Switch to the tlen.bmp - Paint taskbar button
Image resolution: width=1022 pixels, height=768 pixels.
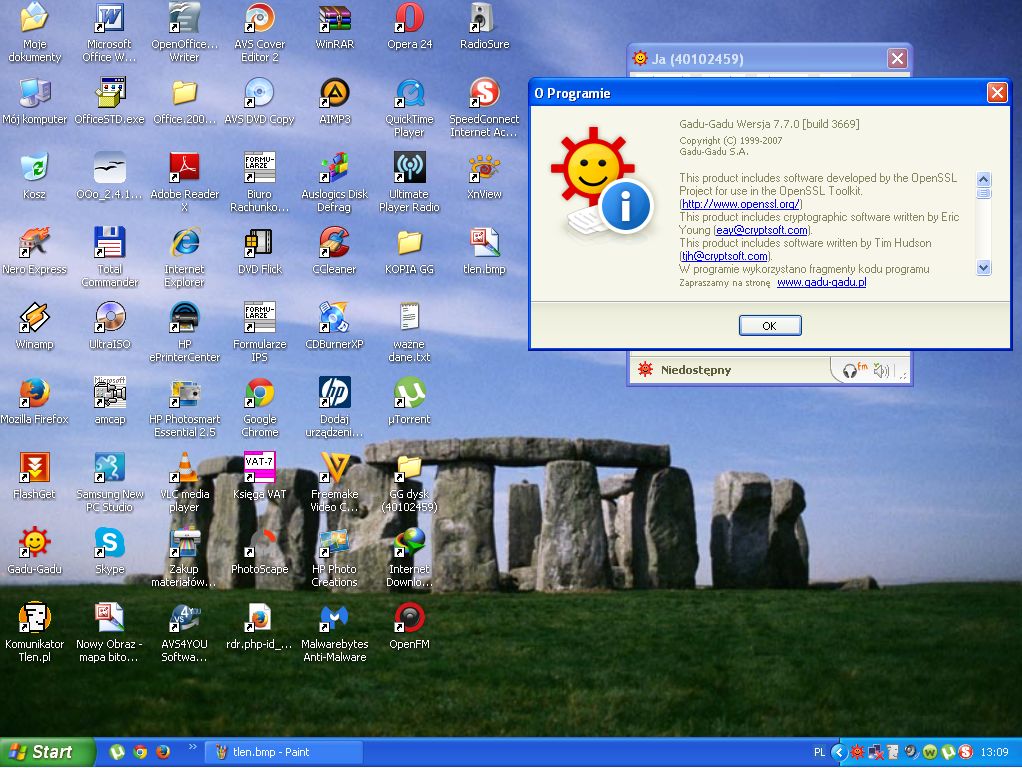coord(284,752)
